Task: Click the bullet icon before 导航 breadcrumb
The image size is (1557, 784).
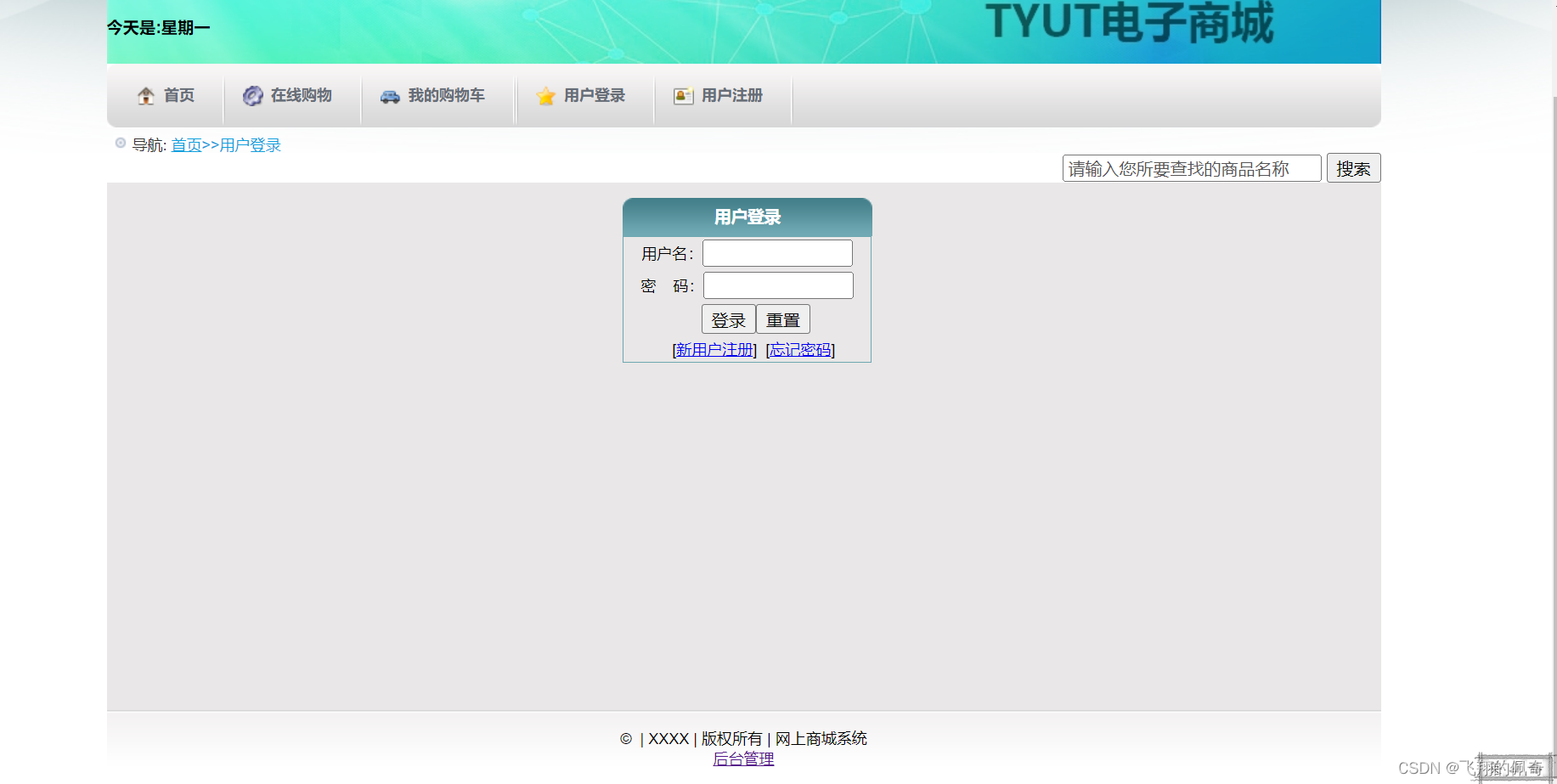Action: 120,144
